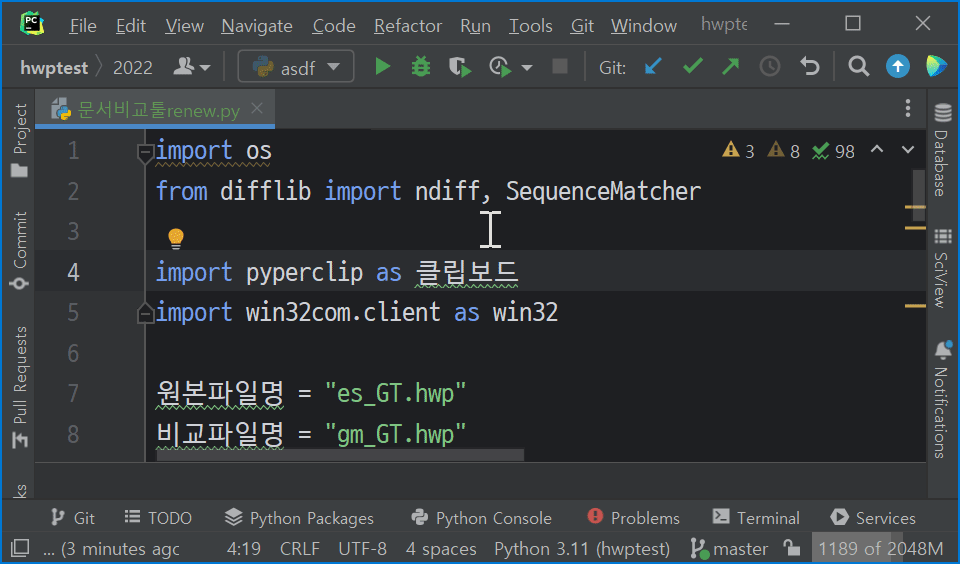Push commits with Git green arrow
The width and height of the screenshot is (960, 564).
[x=730, y=66]
